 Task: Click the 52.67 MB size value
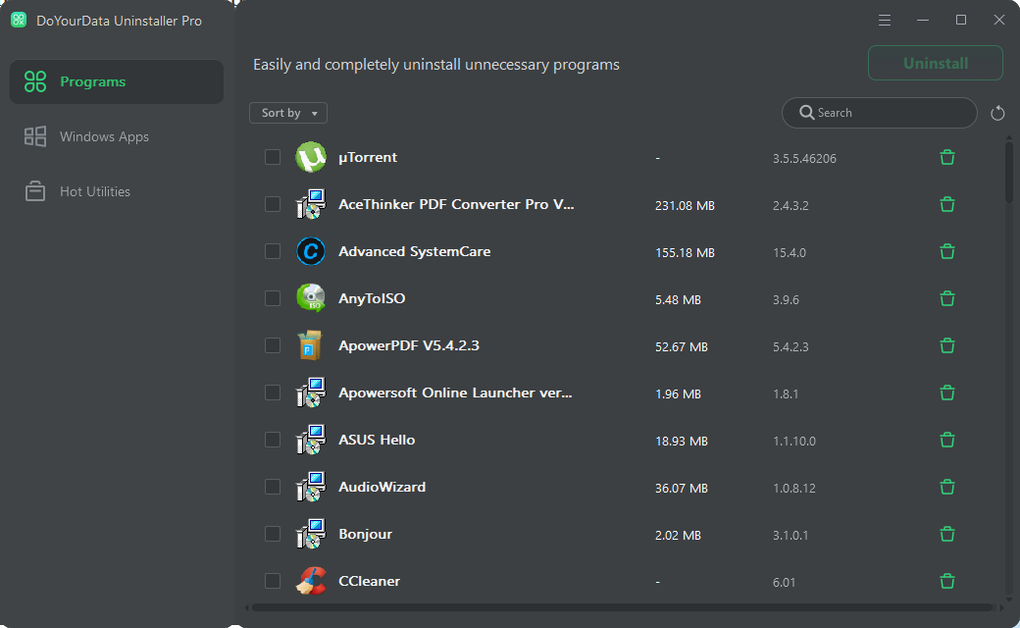[x=681, y=347]
